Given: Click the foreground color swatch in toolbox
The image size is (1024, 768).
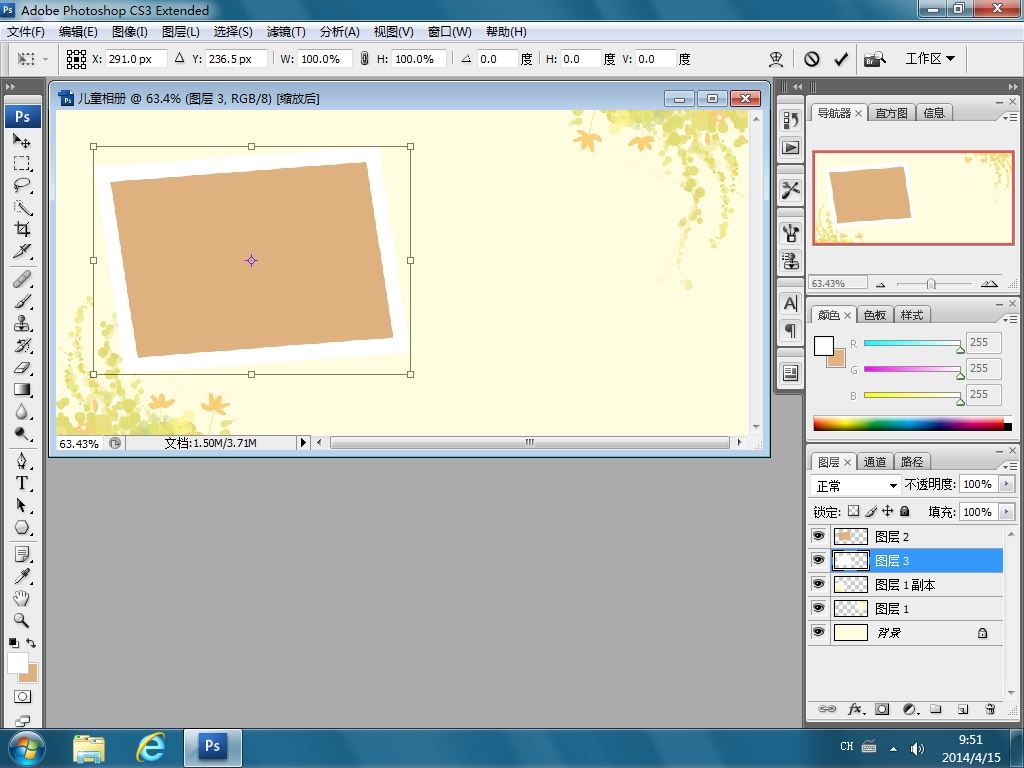Looking at the screenshot, I should [x=18, y=663].
